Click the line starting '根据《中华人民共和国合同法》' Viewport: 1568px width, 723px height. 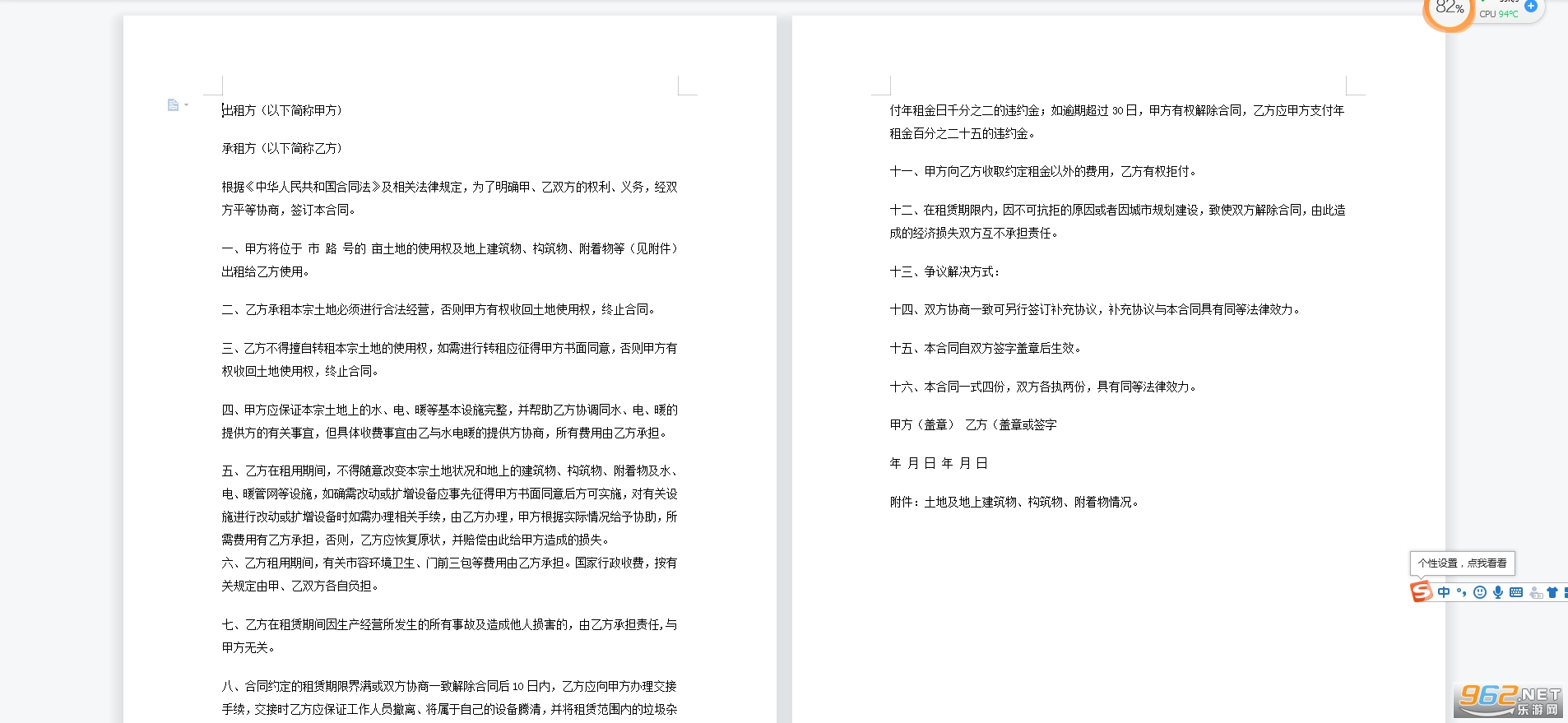(449, 187)
